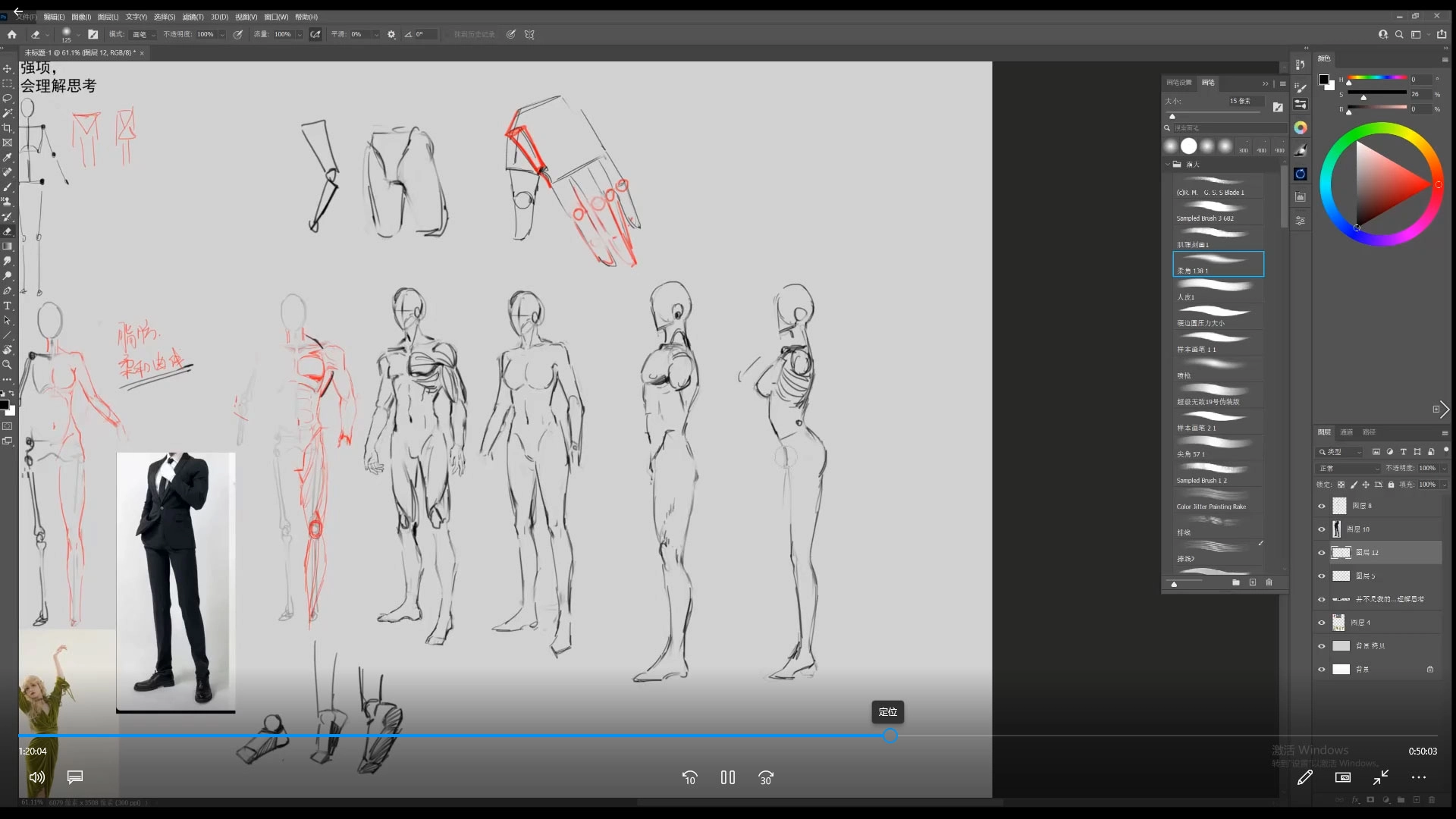Switch to the 通道 channels tab

pyautogui.click(x=1346, y=432)
